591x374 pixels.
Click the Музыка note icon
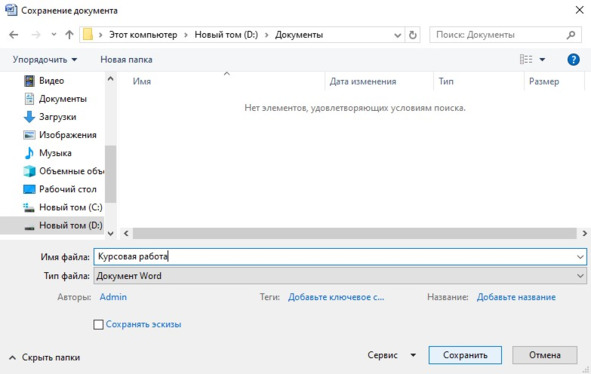pos(29,153)
